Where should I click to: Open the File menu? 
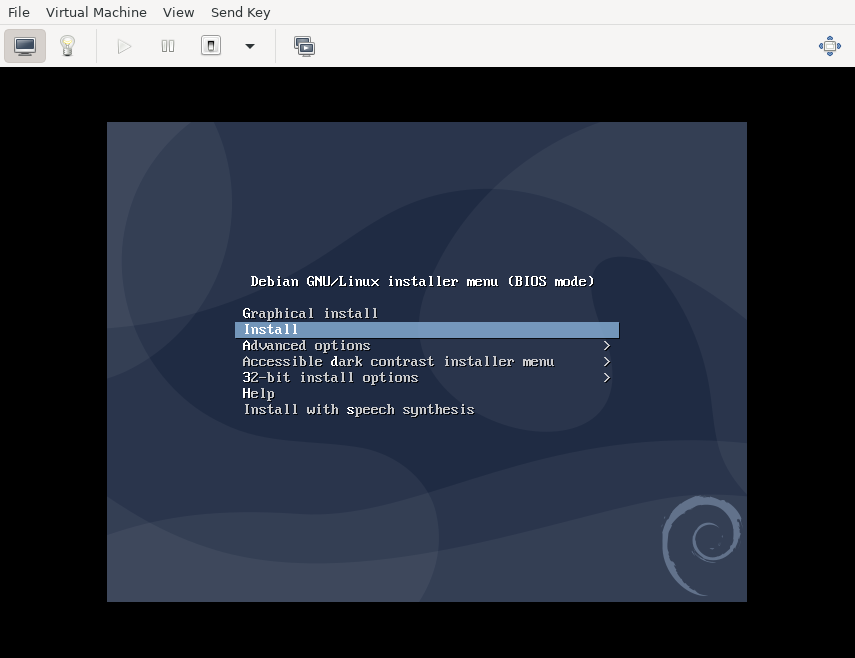(x=19, y=13)
